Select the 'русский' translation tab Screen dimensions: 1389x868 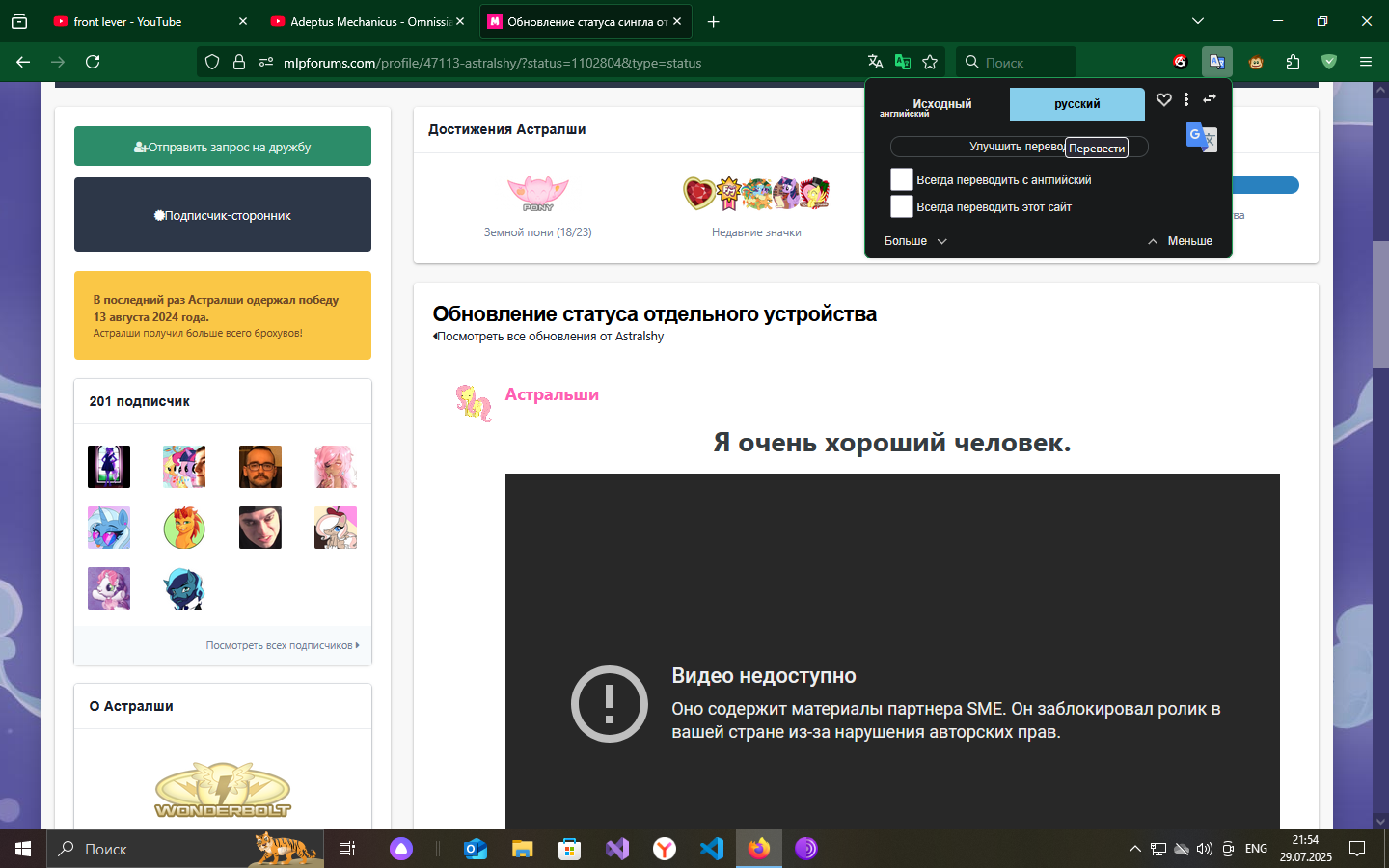tap(1077, 104)
